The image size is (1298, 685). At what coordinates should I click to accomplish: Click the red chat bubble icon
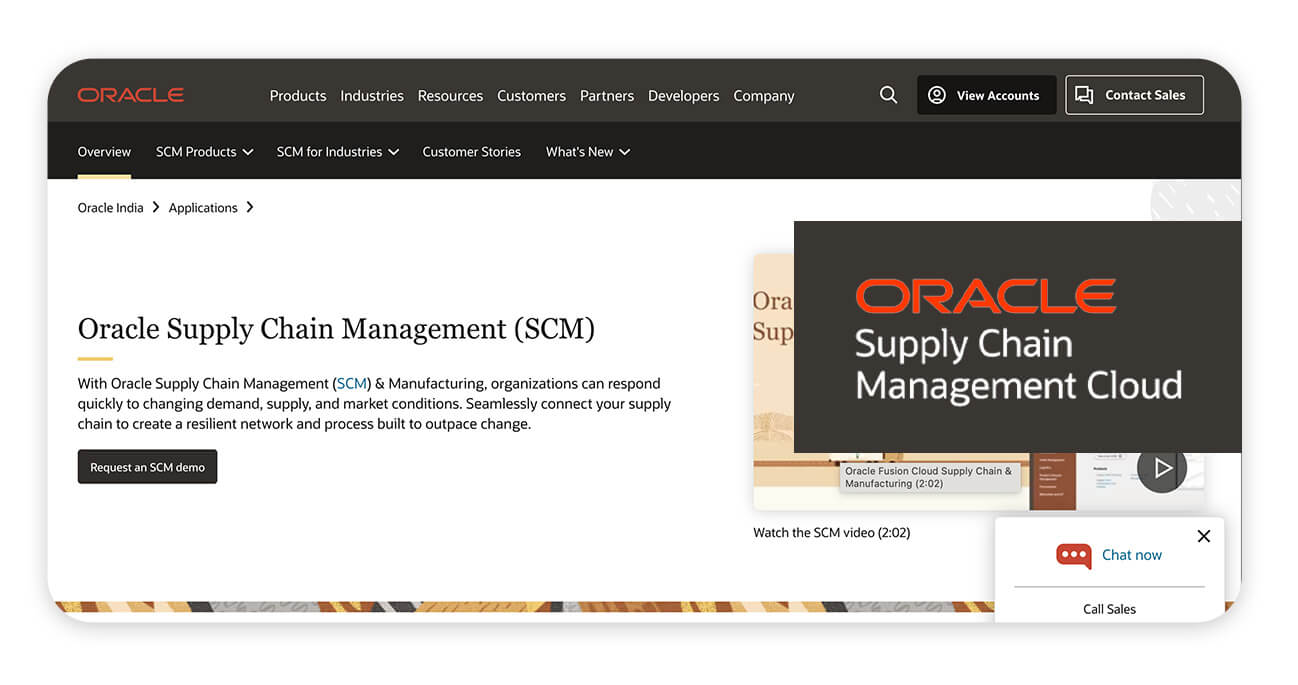coord(1073,556)
